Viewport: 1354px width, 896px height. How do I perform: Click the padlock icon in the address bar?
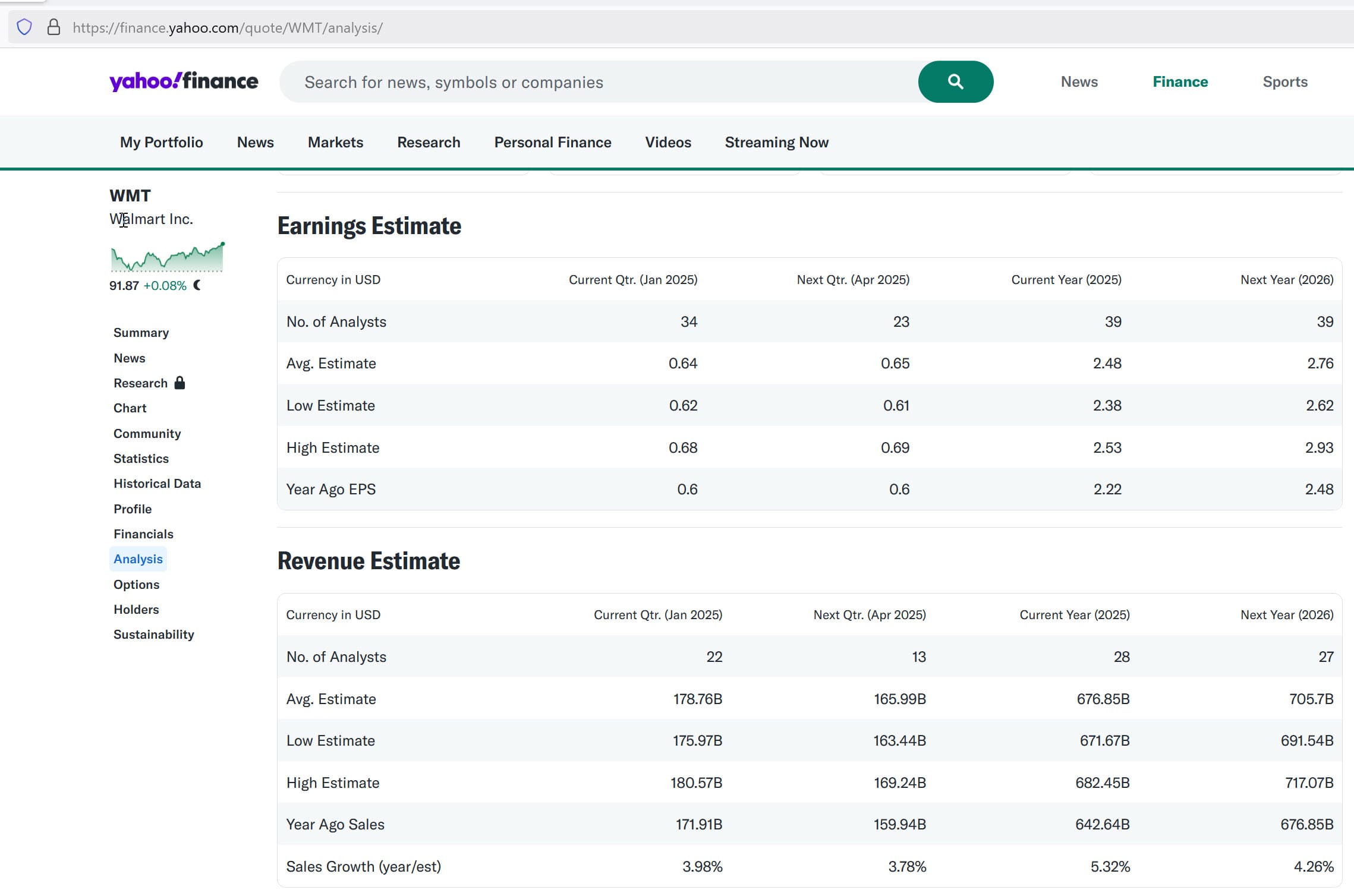click(53, 27)
